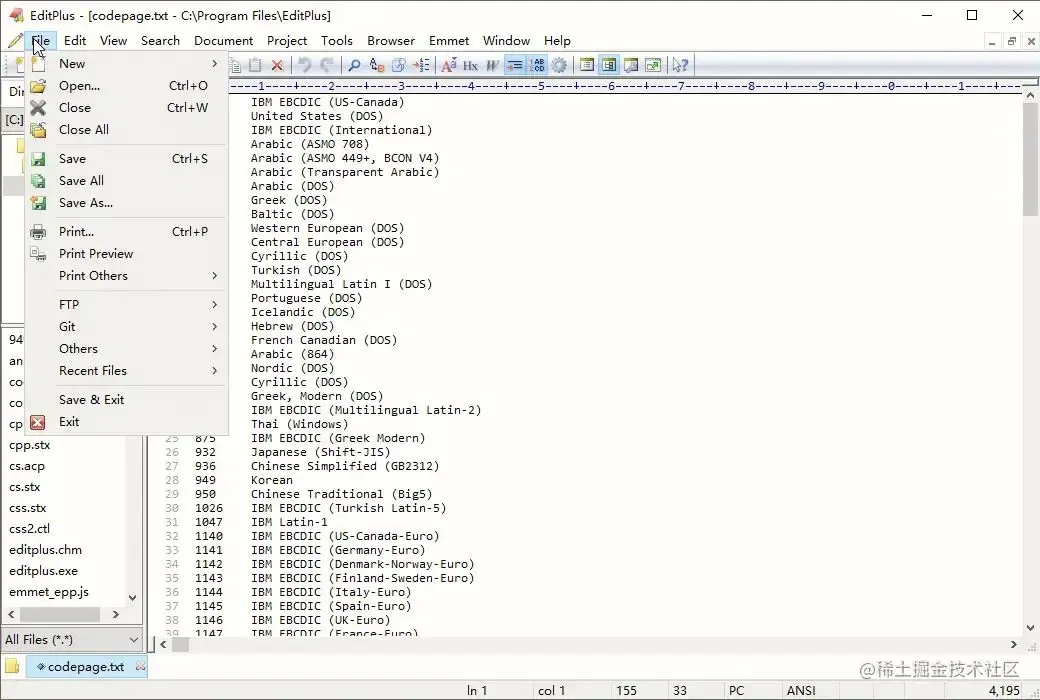Image resolution: width=1040 pixels, height=700 pixels.
Task: Toggle the directory window toolbar icon
Action: (609, 65)
